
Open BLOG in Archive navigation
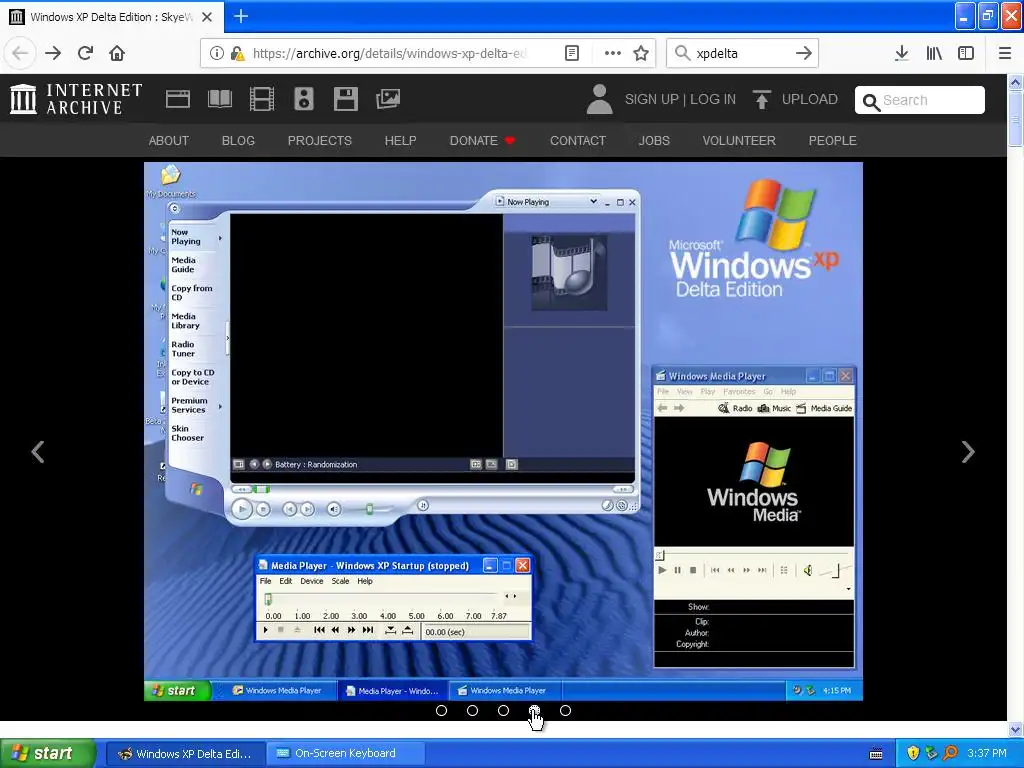tap(238, 140)
